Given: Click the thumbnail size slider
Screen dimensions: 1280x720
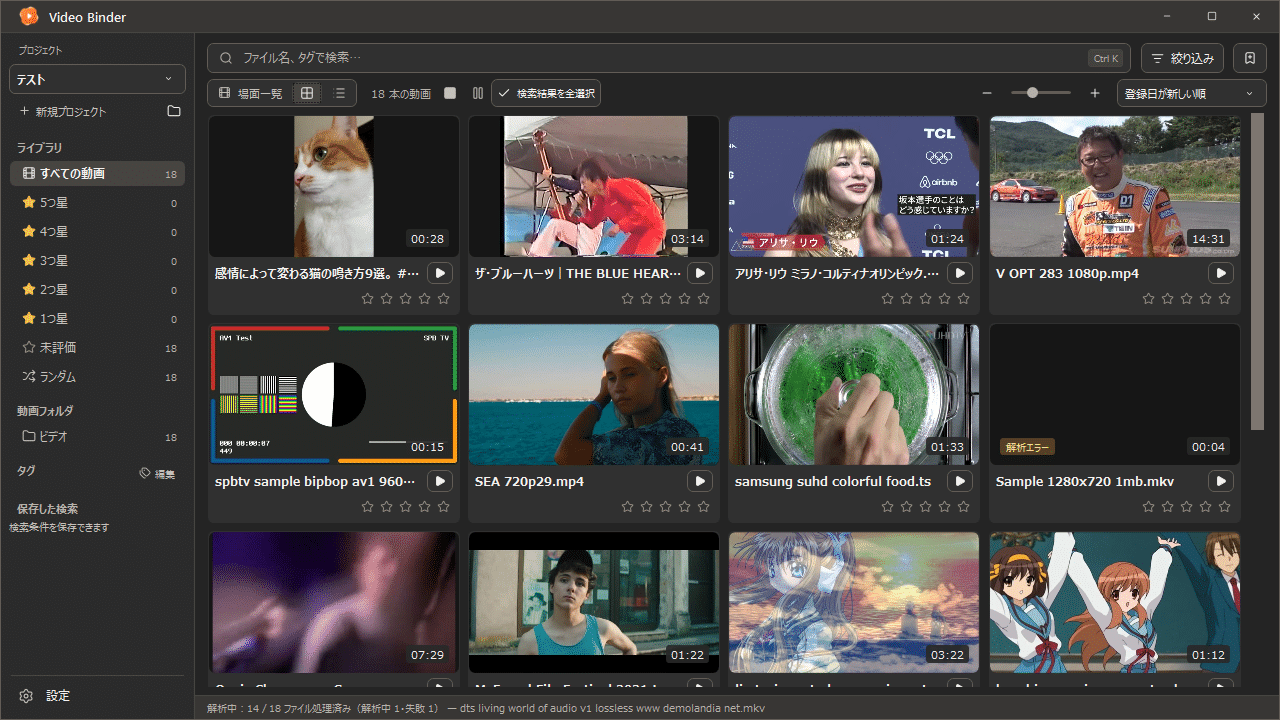Looking at the screenshot, I should click(x=1040, y=93).
